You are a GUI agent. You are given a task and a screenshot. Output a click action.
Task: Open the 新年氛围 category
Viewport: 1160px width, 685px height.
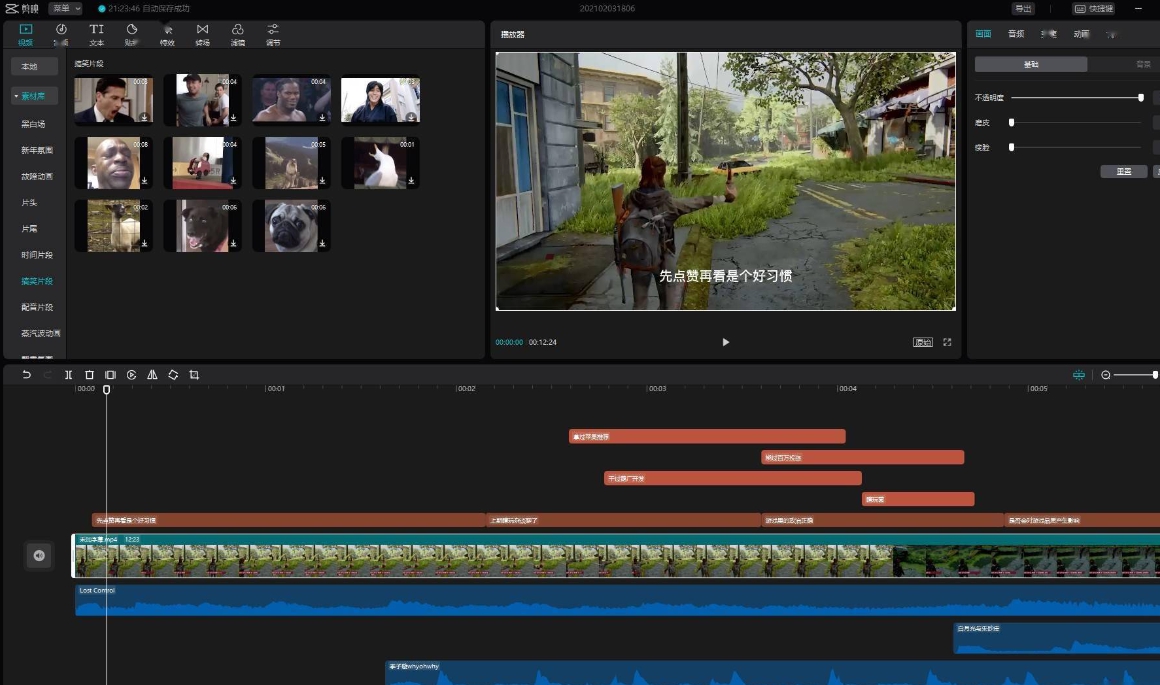pyautogui.click(x=36, y=150)
